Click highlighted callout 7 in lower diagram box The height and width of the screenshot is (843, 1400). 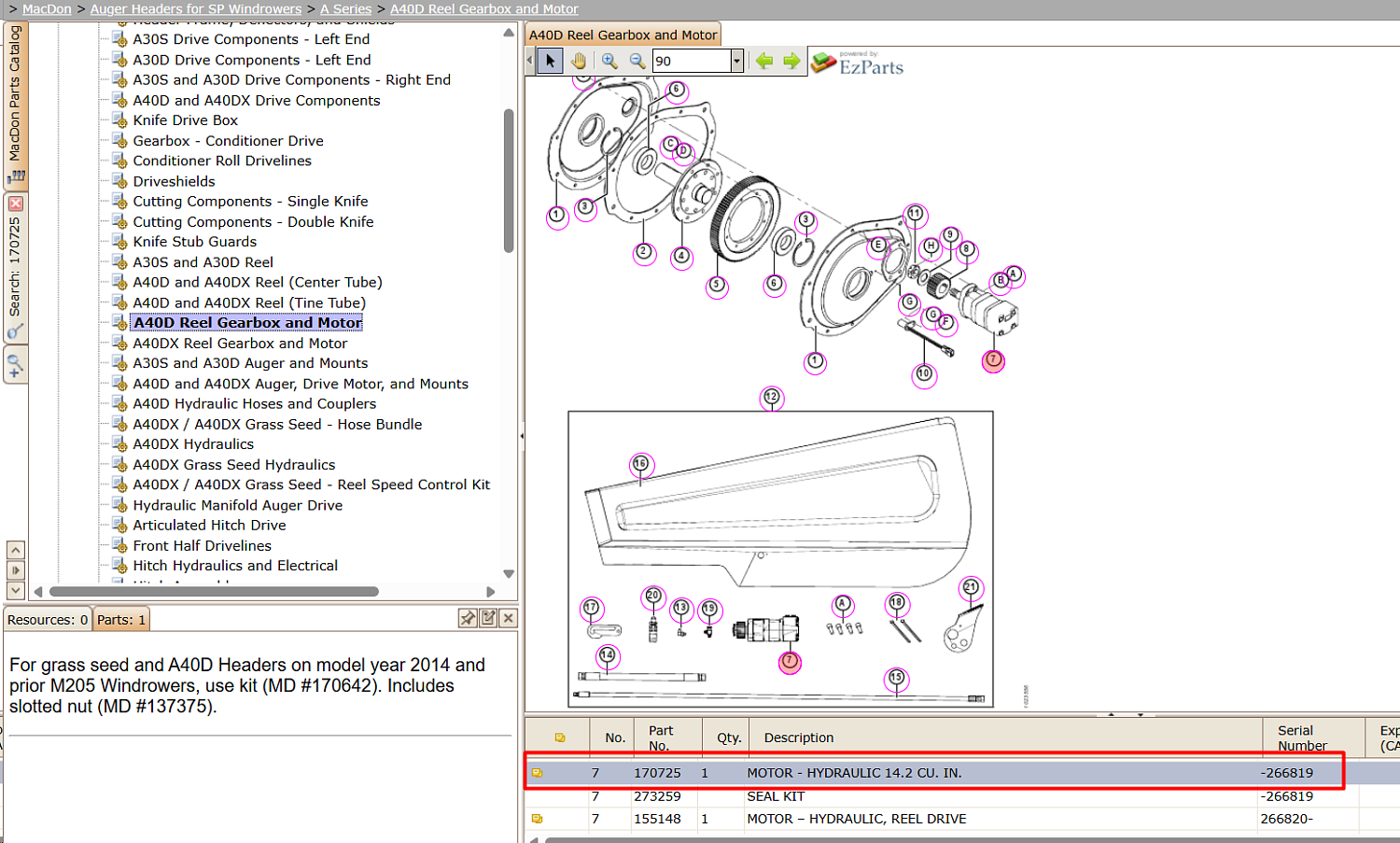[x=790, y=661]
